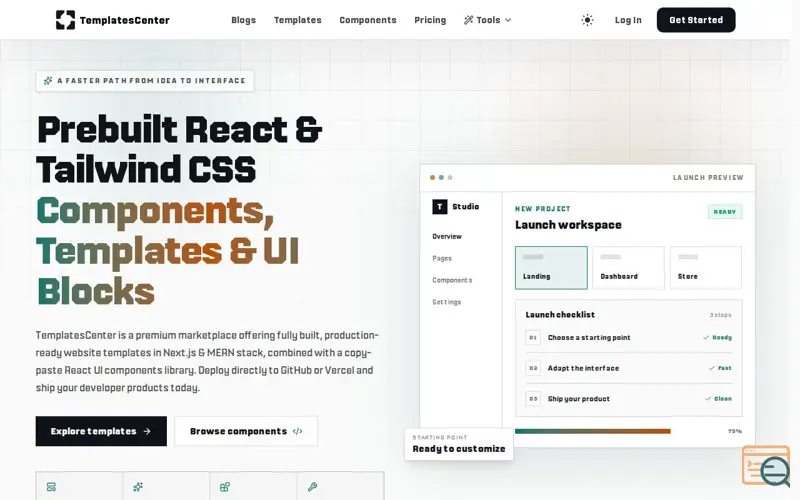800x500 pixels.
Task: Select the Dashboard project card
Action: click(629, 268)
